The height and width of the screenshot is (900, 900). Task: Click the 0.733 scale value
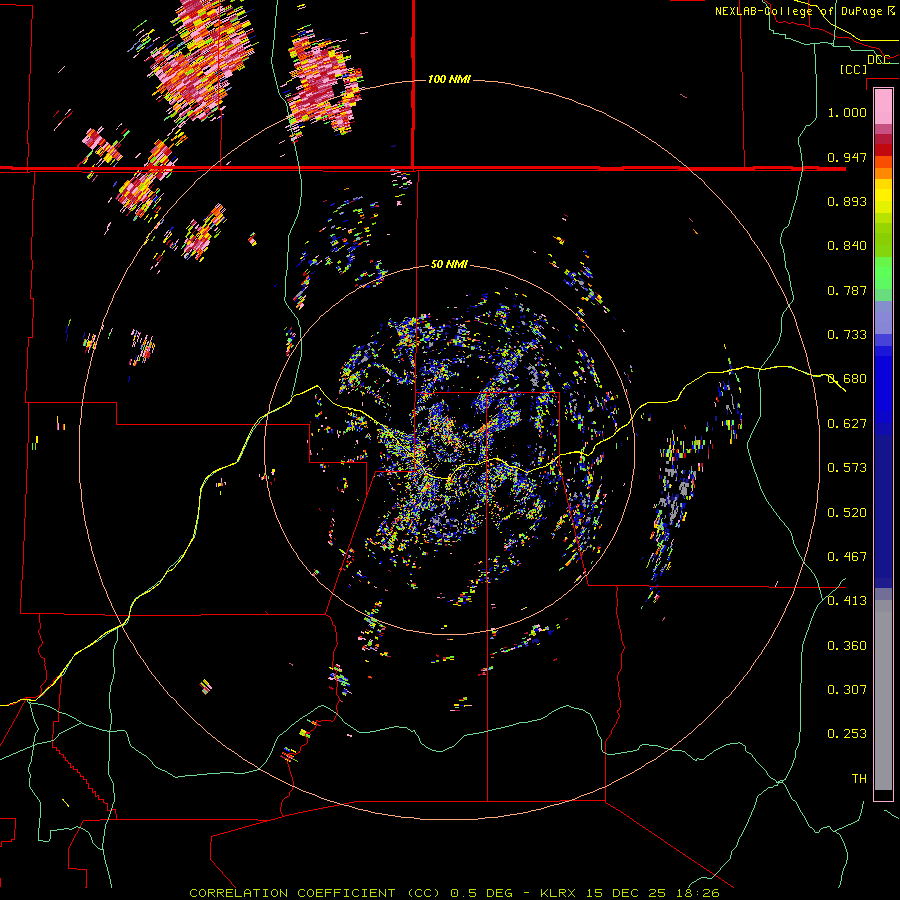[x=847, y=335]
